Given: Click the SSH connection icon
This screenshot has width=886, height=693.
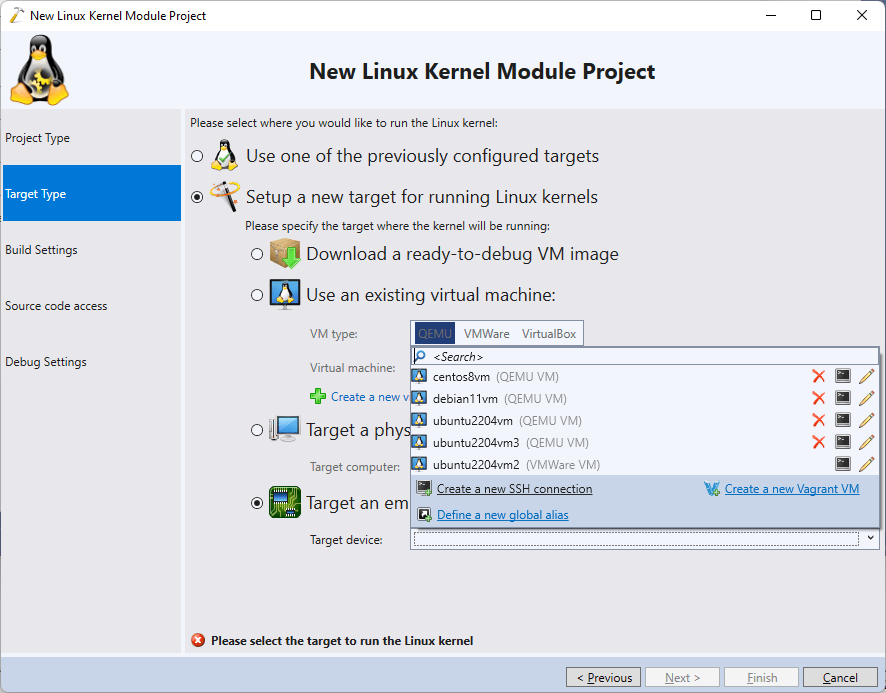Looking at the screenshot, I should pos(422,488).
